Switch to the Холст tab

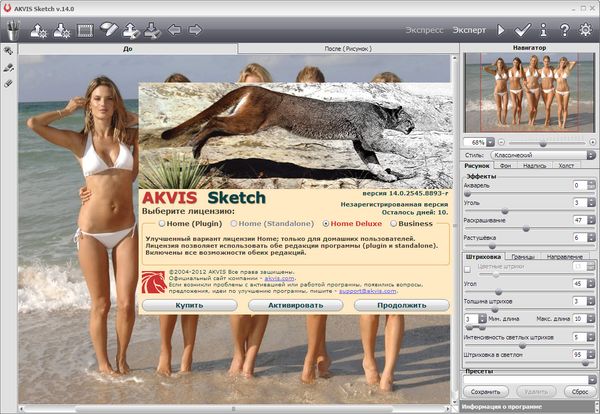(566, 166)
